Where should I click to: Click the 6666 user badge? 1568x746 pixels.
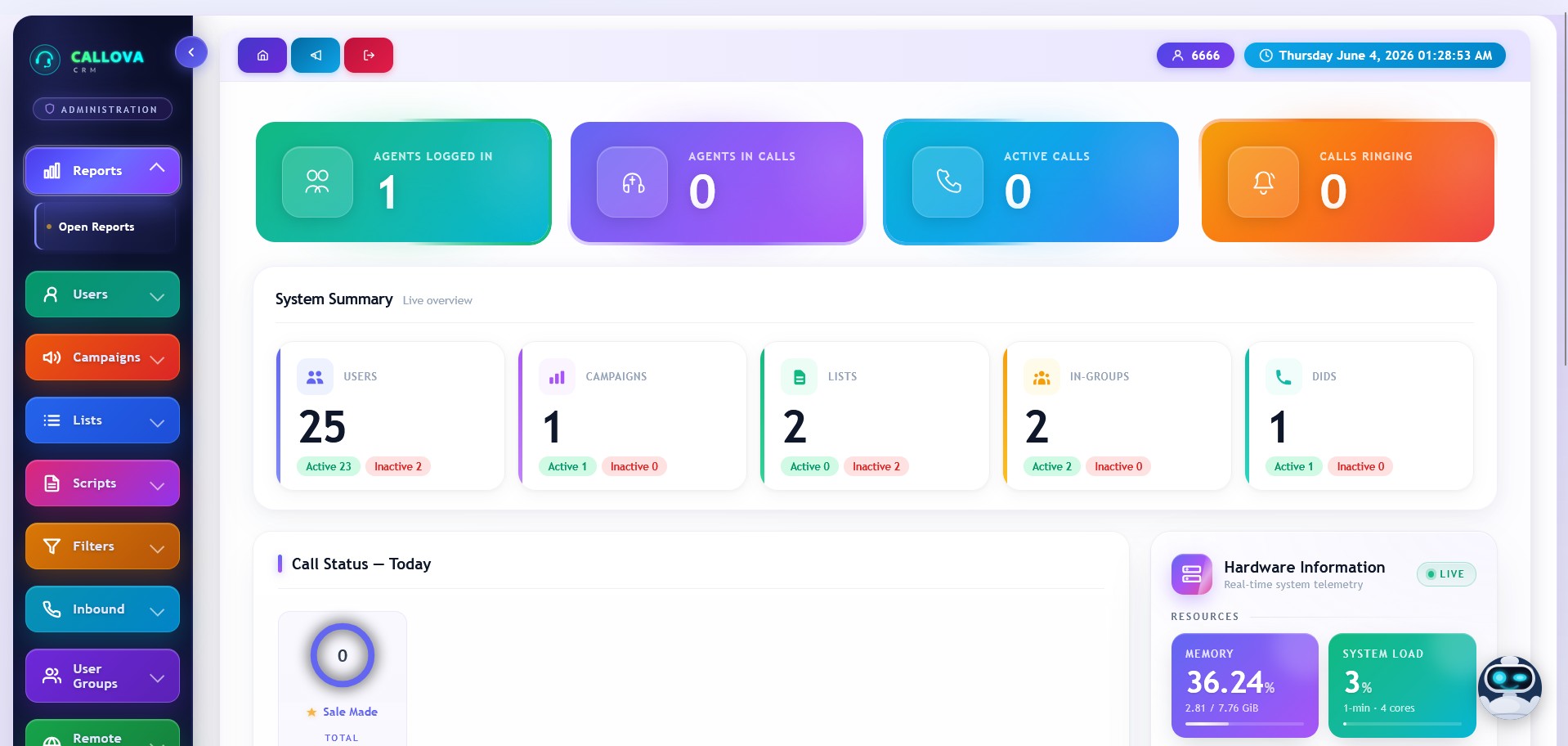(x=1195, y=56)
